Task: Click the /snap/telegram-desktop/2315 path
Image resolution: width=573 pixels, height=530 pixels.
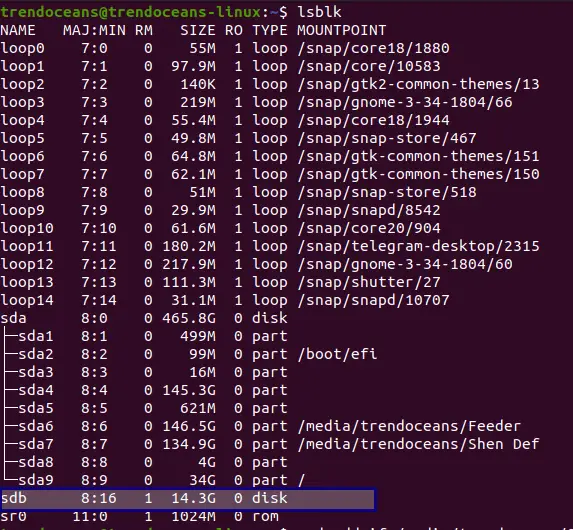Action: point(418,246)
